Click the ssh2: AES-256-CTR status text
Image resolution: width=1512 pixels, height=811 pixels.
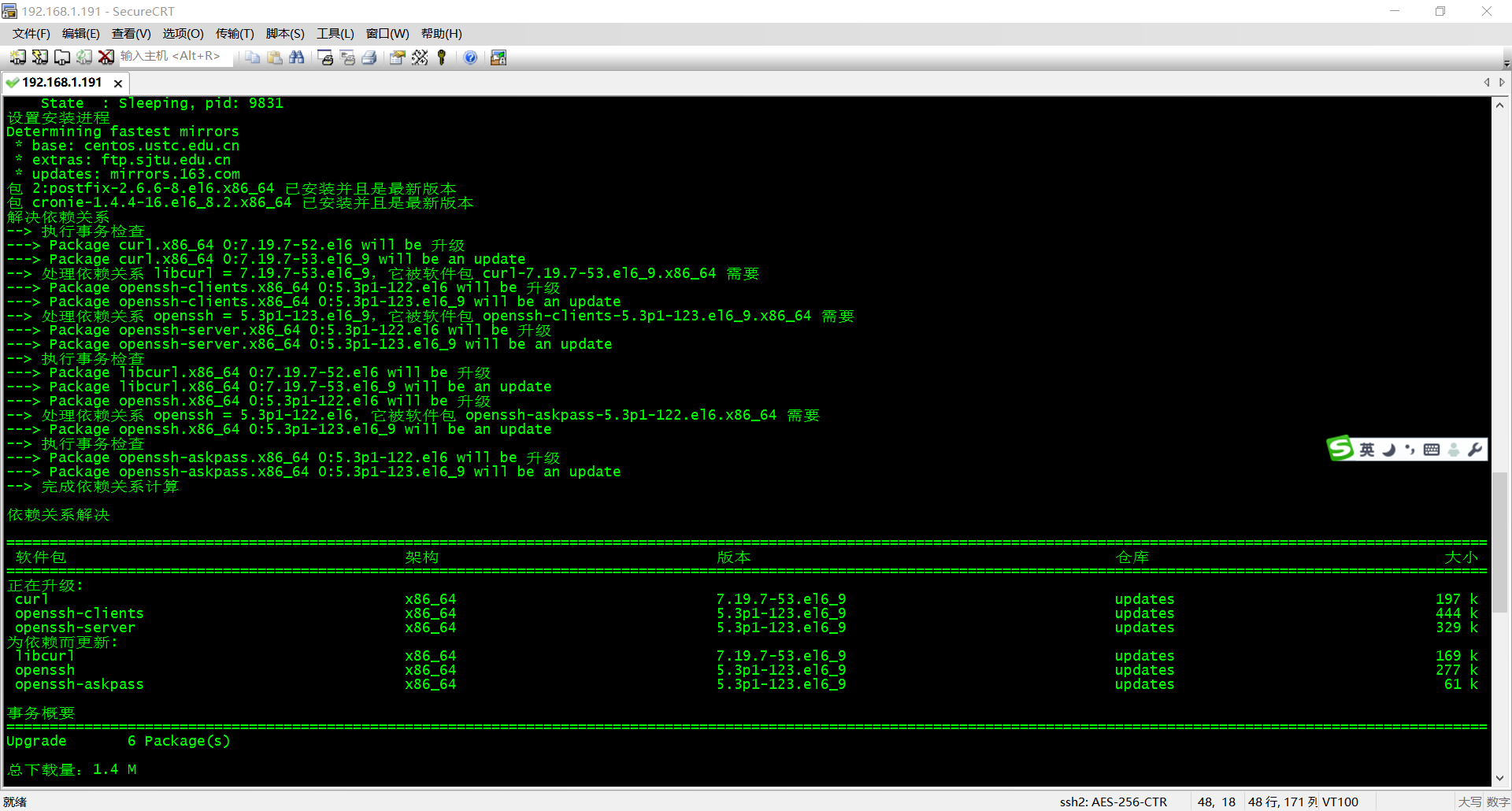point(1114,802)
